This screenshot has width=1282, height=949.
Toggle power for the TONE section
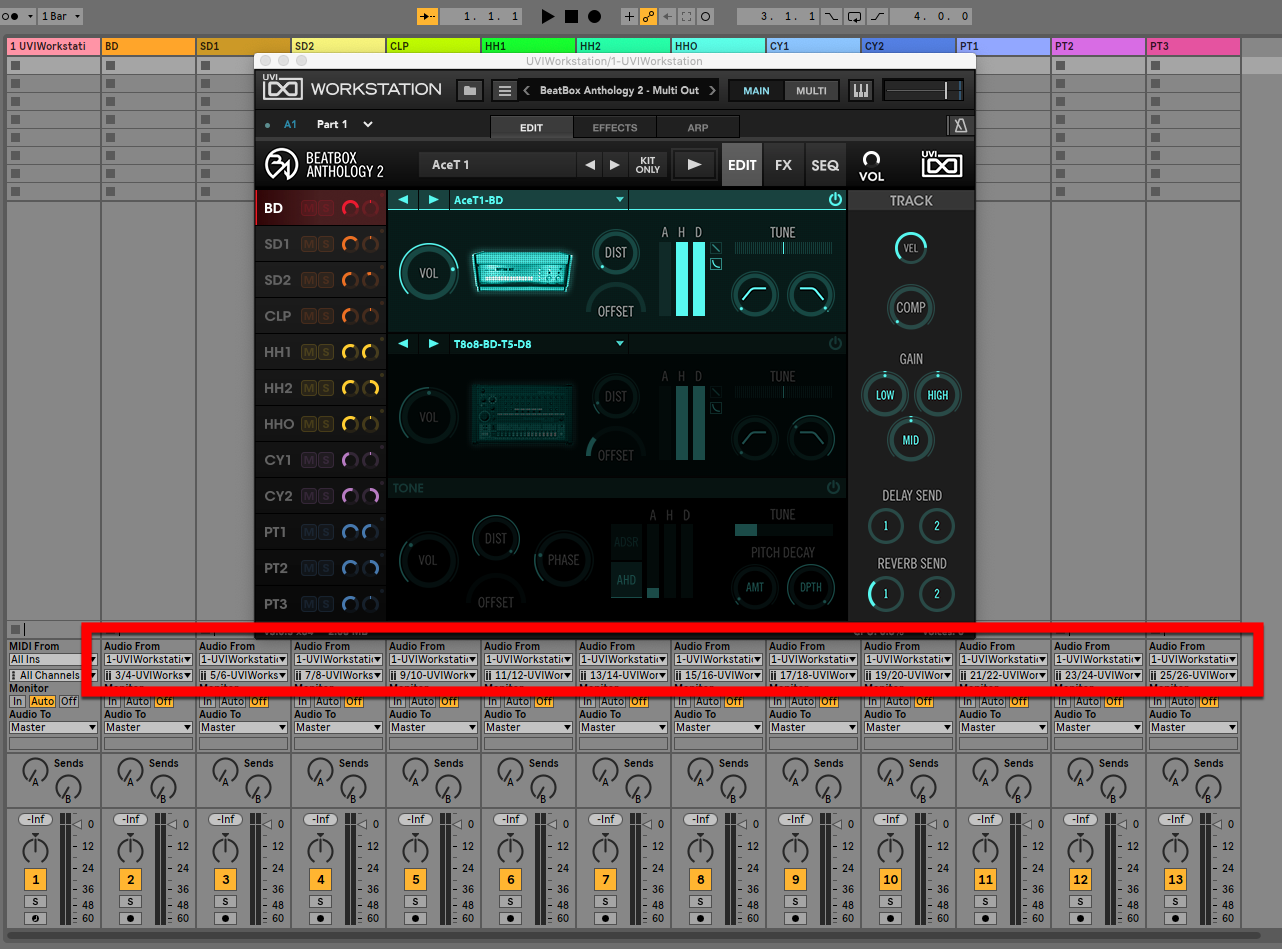click(x=835, y=487)
